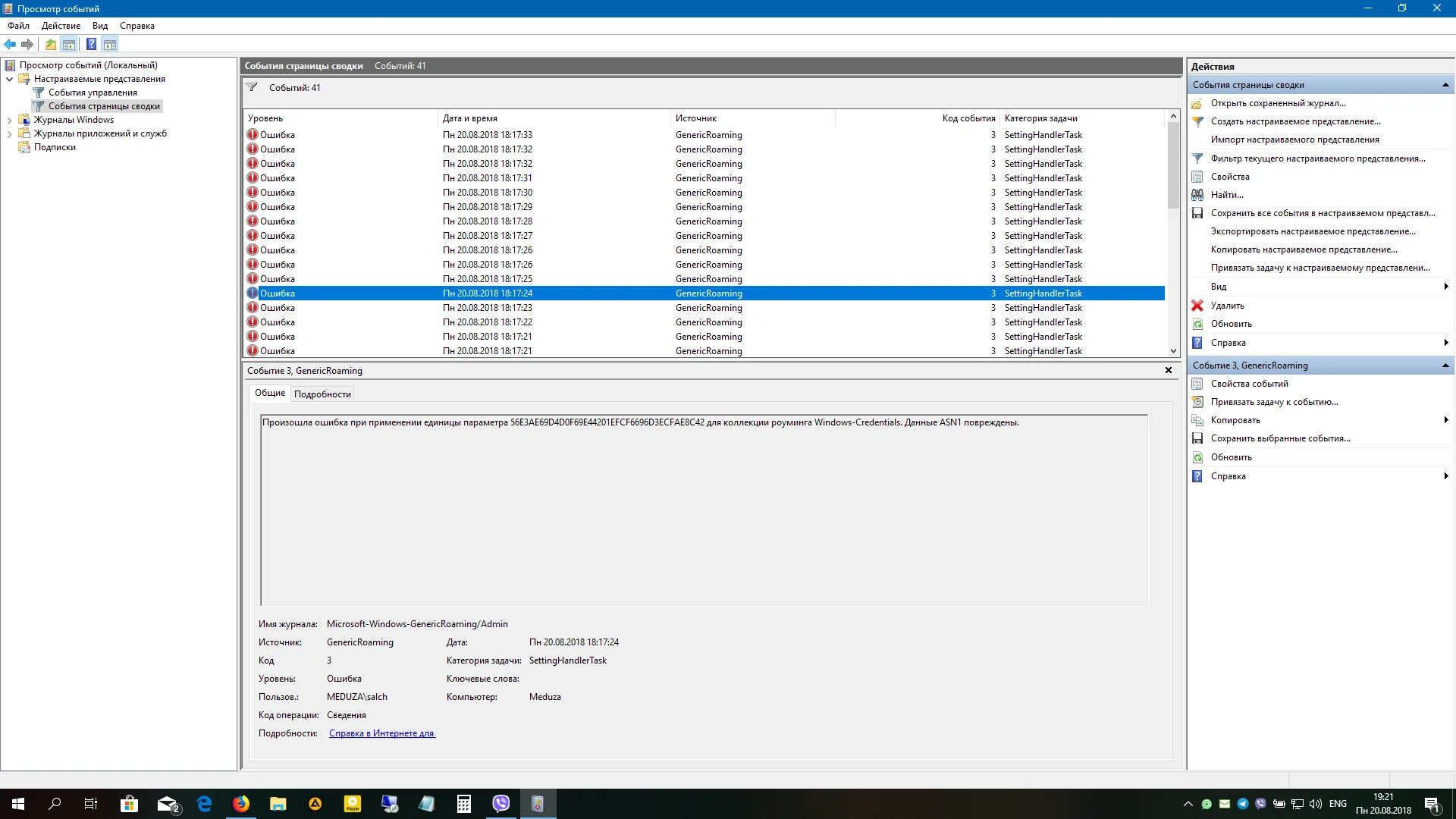Close the event preview pane
The height and width of the screenshot is (819, 1456).
pos(1169,371)
